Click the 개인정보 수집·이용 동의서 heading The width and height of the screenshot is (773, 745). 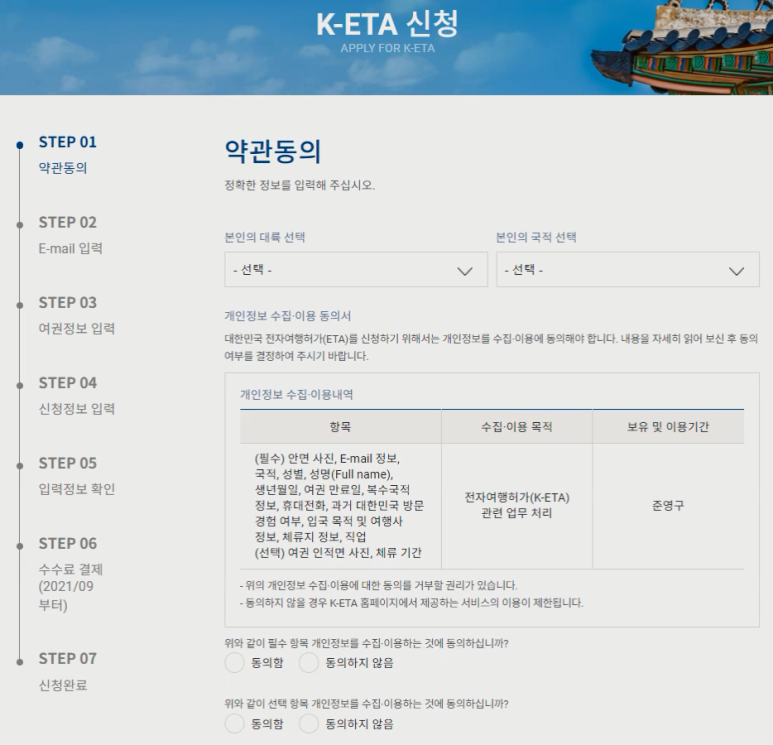tap(288, 316)
